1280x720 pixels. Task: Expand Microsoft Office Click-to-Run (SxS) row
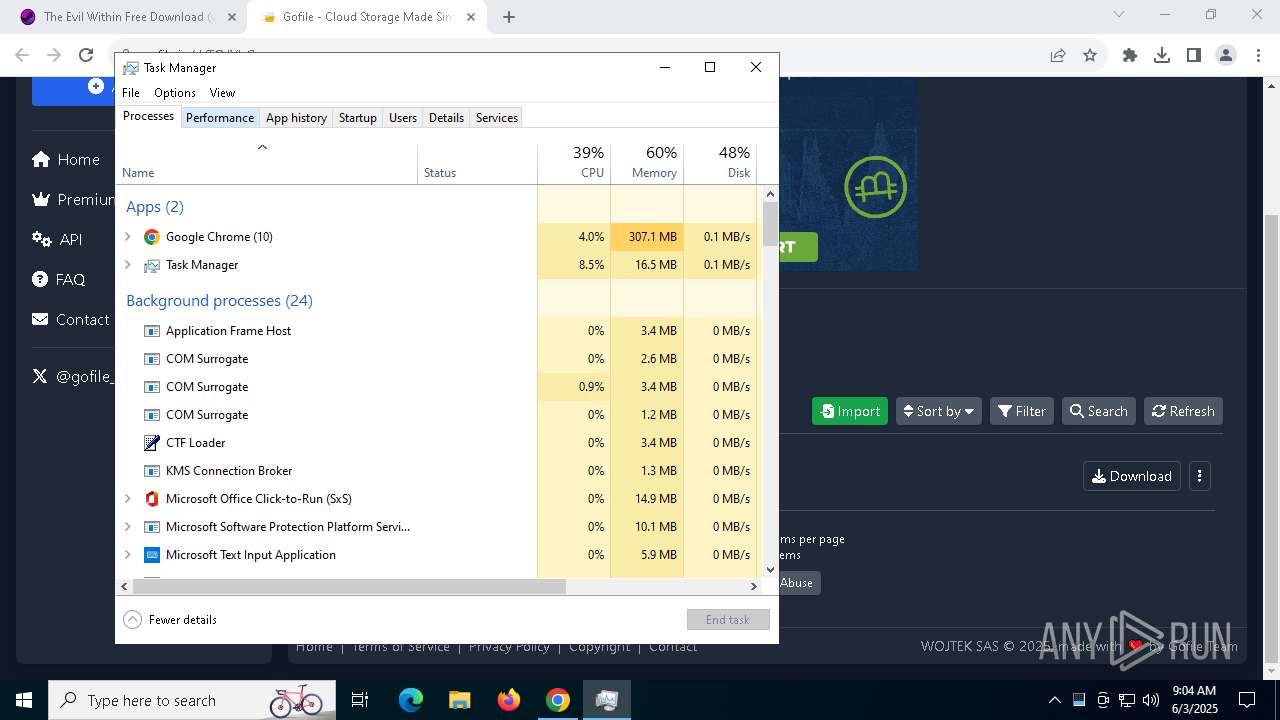tap(127, 499)
